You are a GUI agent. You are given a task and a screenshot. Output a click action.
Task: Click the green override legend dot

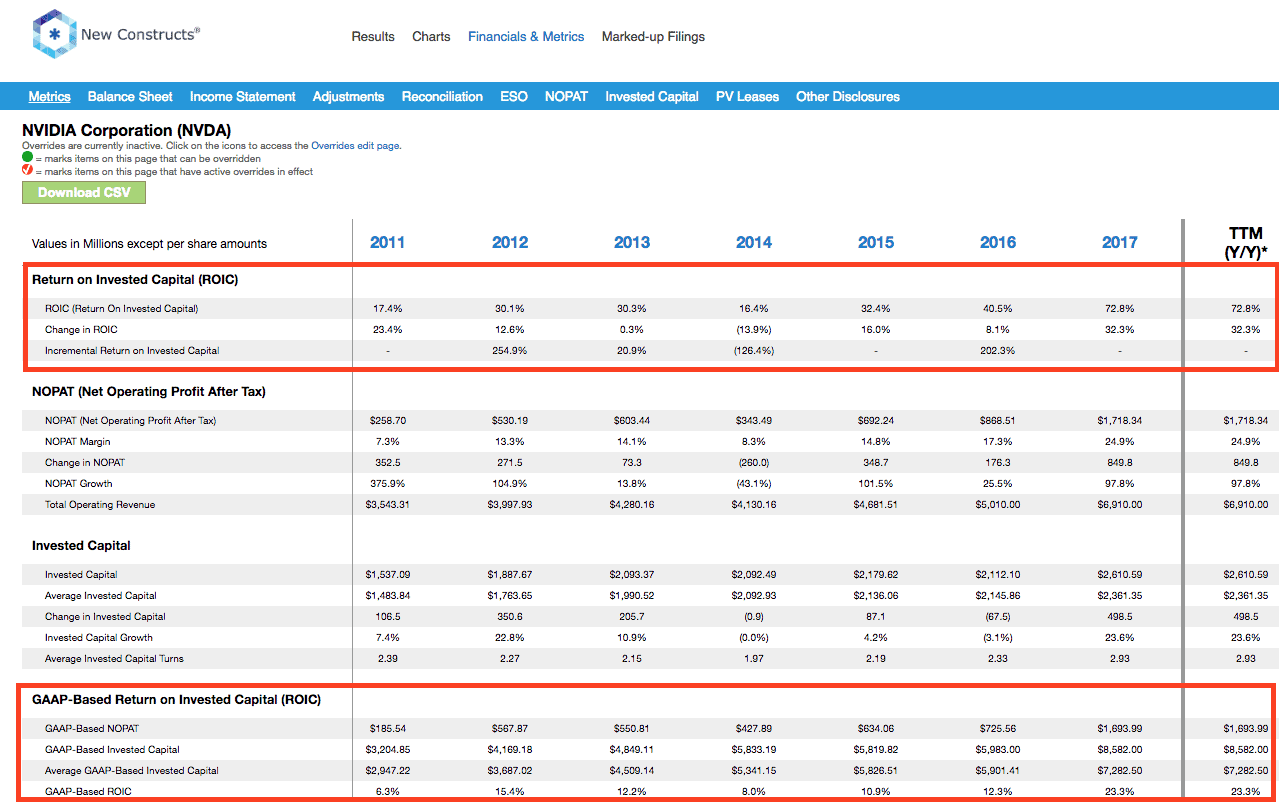[27, 158]
